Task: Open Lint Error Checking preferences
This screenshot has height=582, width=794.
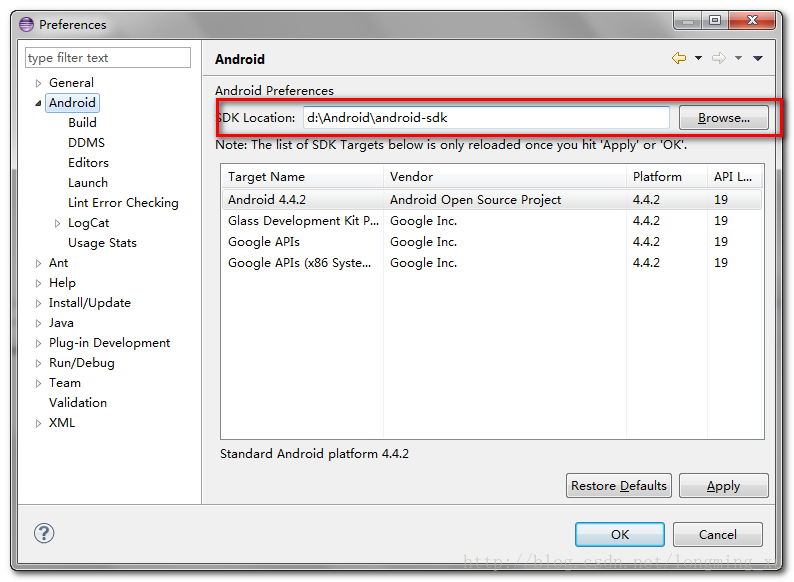Action: (x=123, y=203)
